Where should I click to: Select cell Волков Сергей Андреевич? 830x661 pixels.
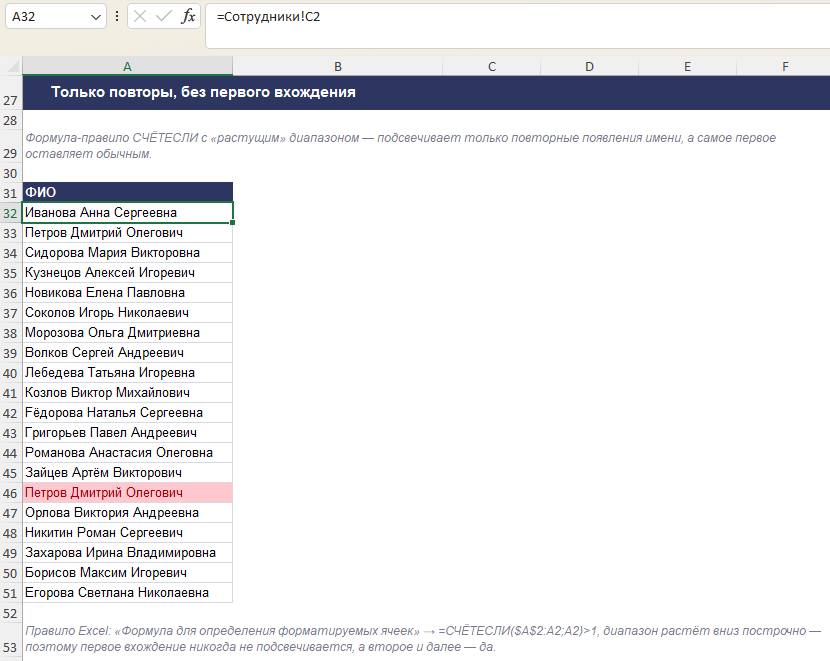128,353
